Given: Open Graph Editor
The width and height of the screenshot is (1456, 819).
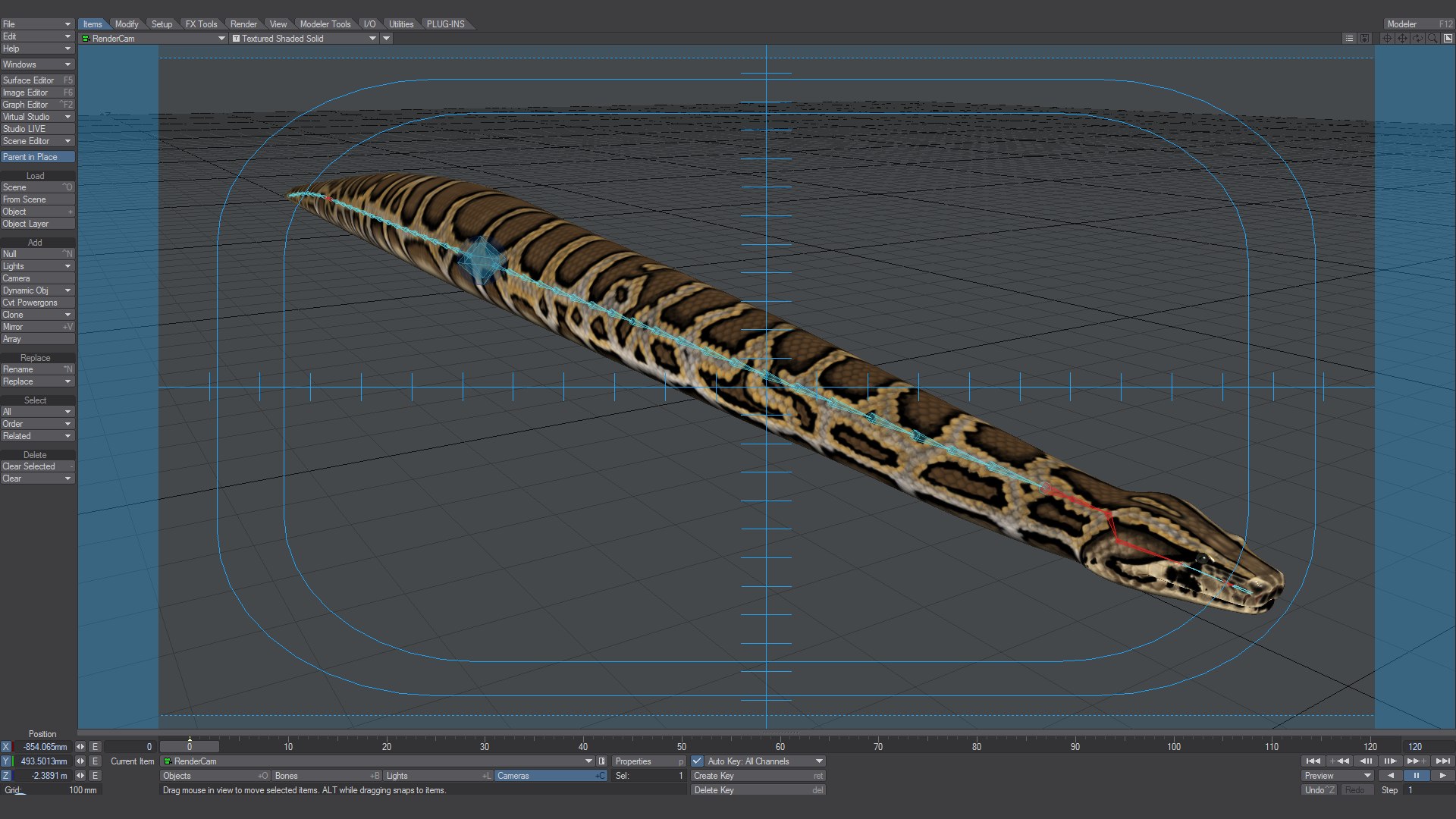Looking at the screenshot, I should (x=37, y=105).
